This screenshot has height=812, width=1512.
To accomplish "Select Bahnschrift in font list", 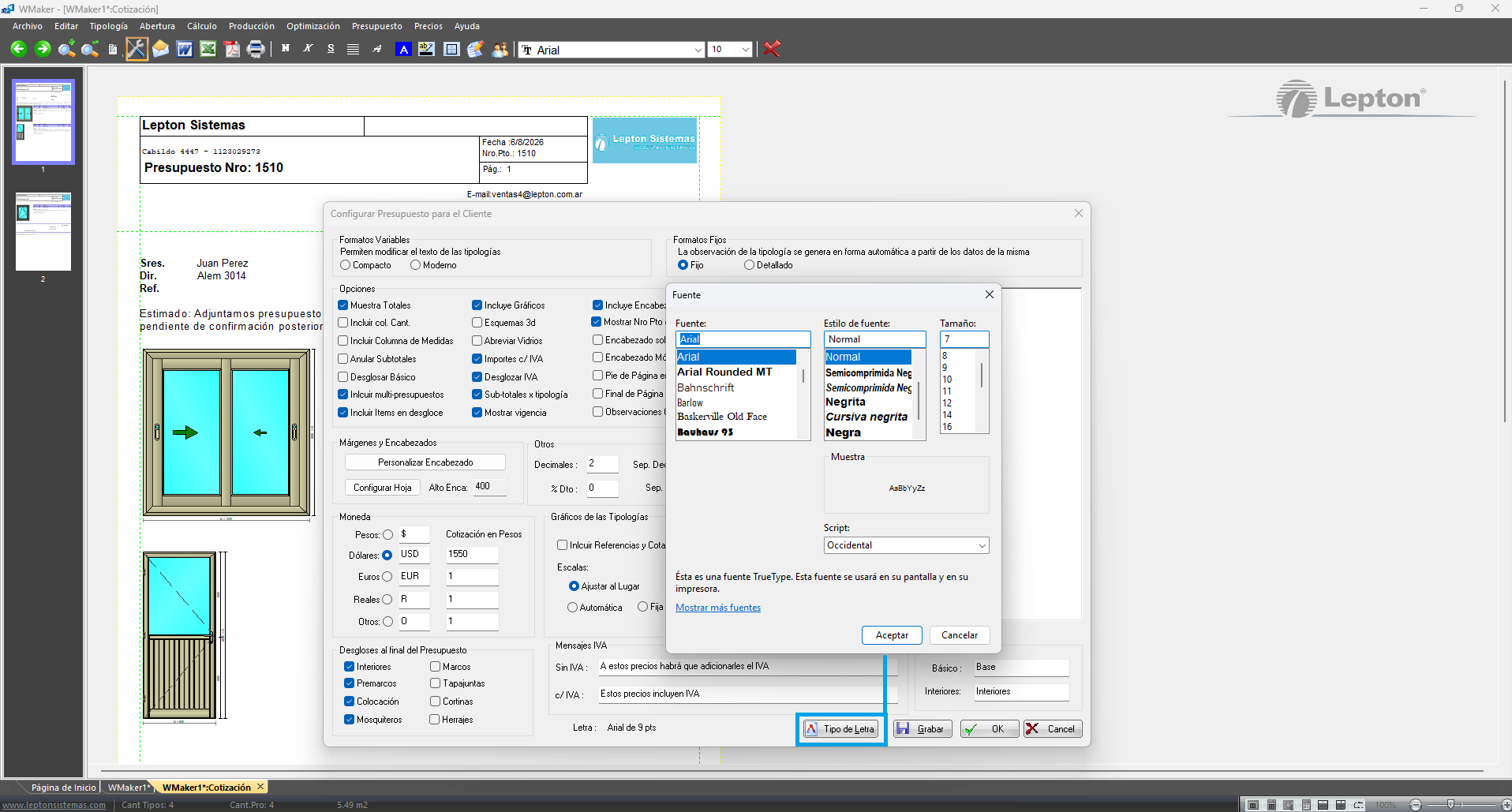I will (x=706, y=387).
